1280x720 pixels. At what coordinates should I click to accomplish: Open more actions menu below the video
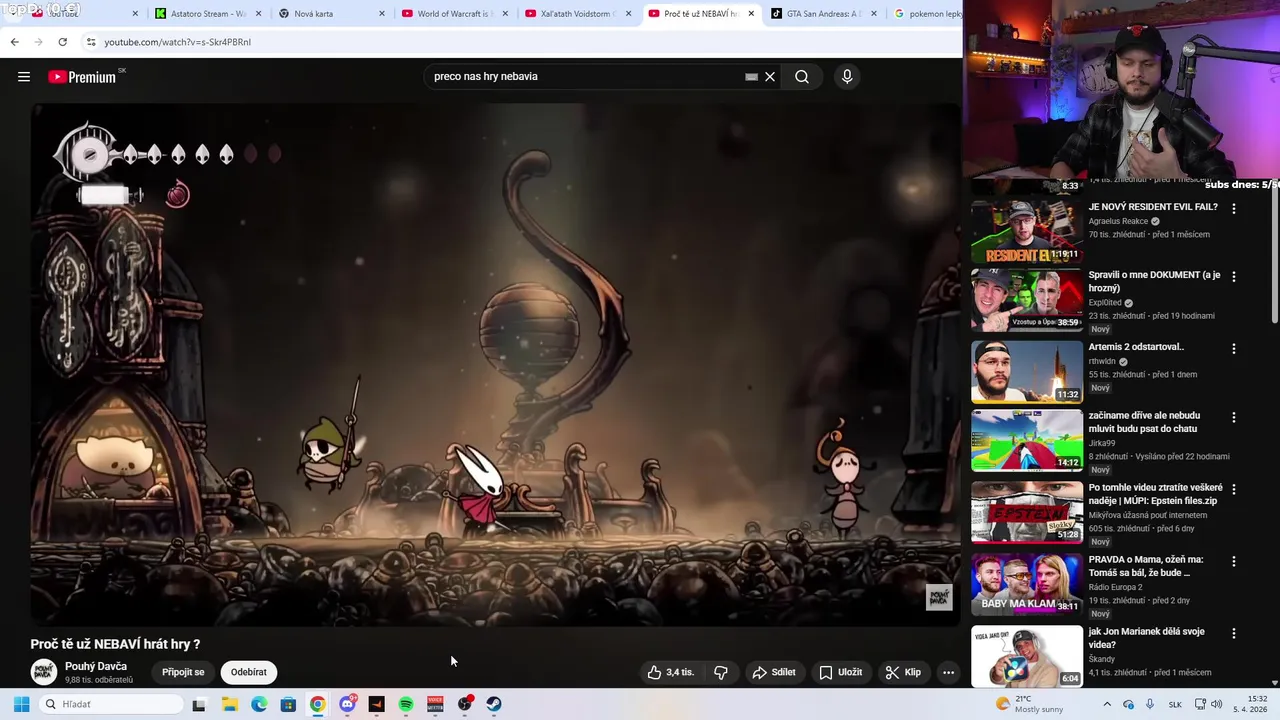[948, 672]
